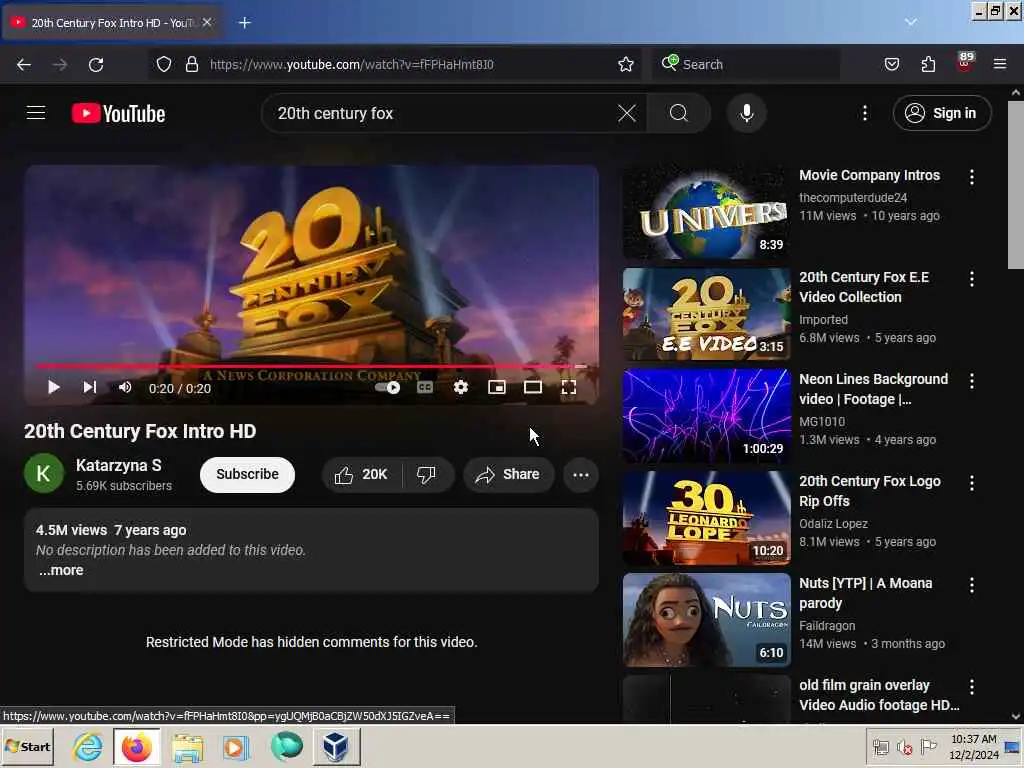Image resolution: width=1024 pixels, height=768 pixels.
Task: Launch Internet Explorer from taskbar
Action: pos(87,747)
